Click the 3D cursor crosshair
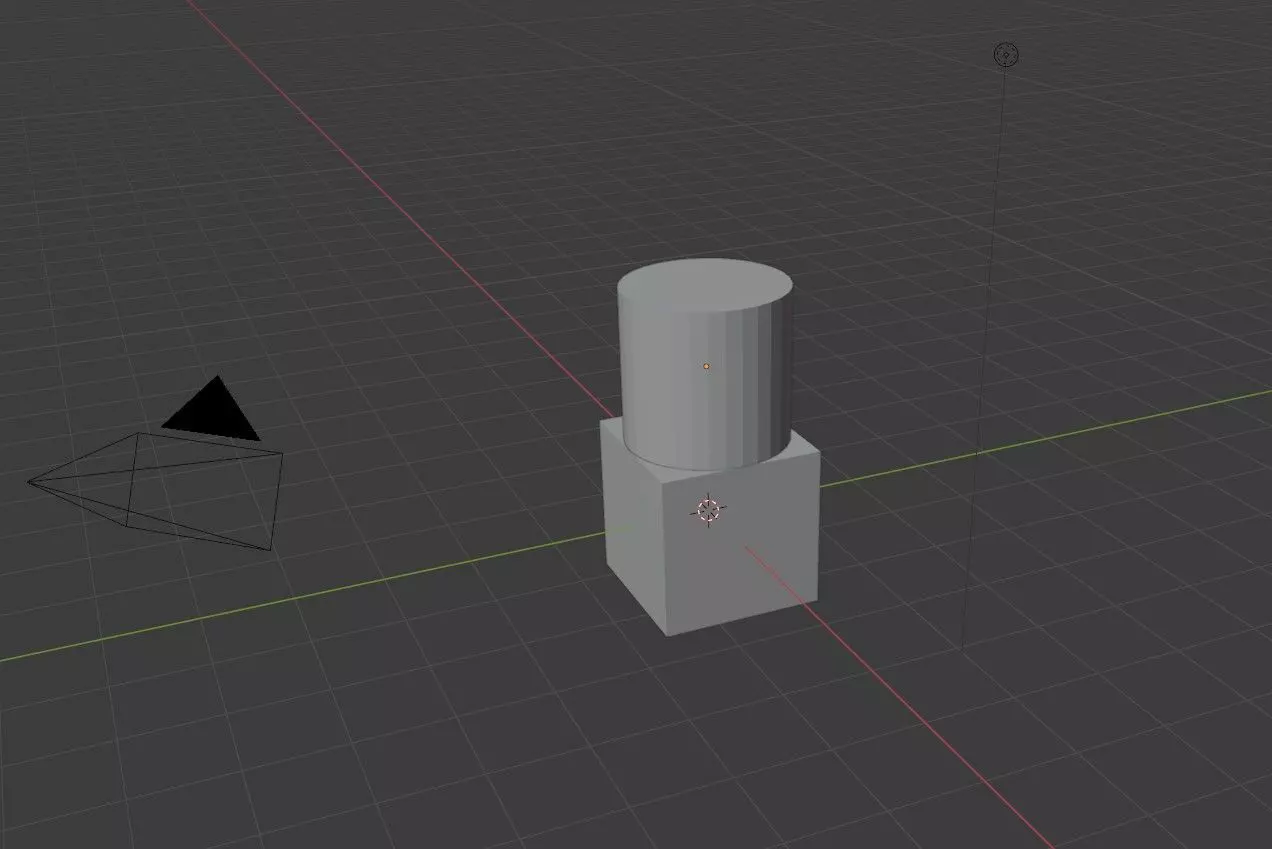1272x849 pixels. (x=708, y=511)
